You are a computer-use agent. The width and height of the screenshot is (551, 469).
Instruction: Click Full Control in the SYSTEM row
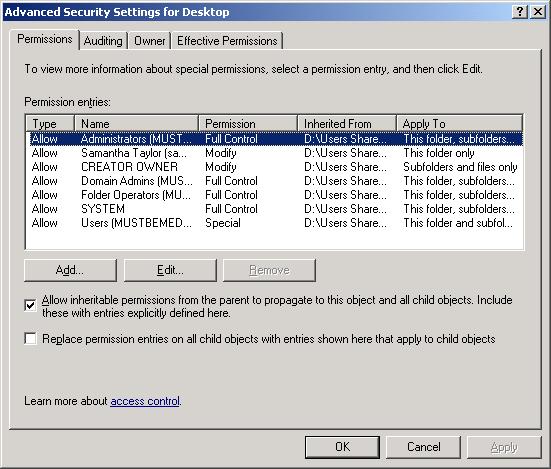pyautogui.click(x=231, y=209)
